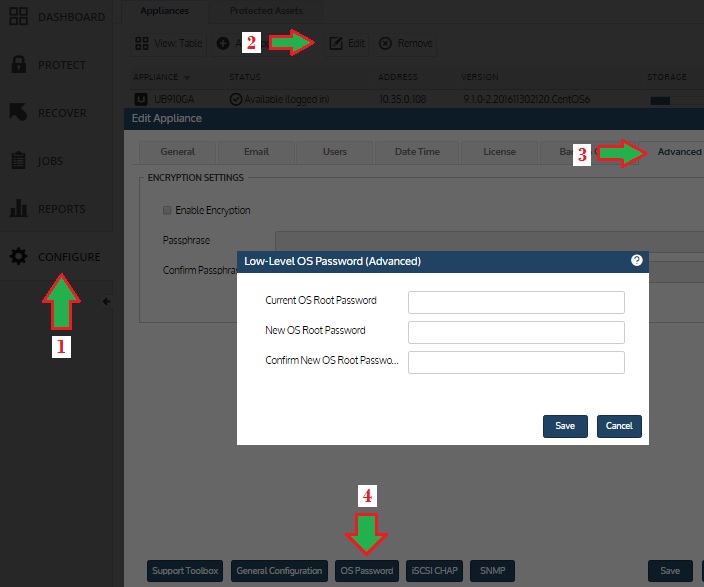Cancel the OS password dialog
Screen dimensions: 704x587
[x=619, y=426]
